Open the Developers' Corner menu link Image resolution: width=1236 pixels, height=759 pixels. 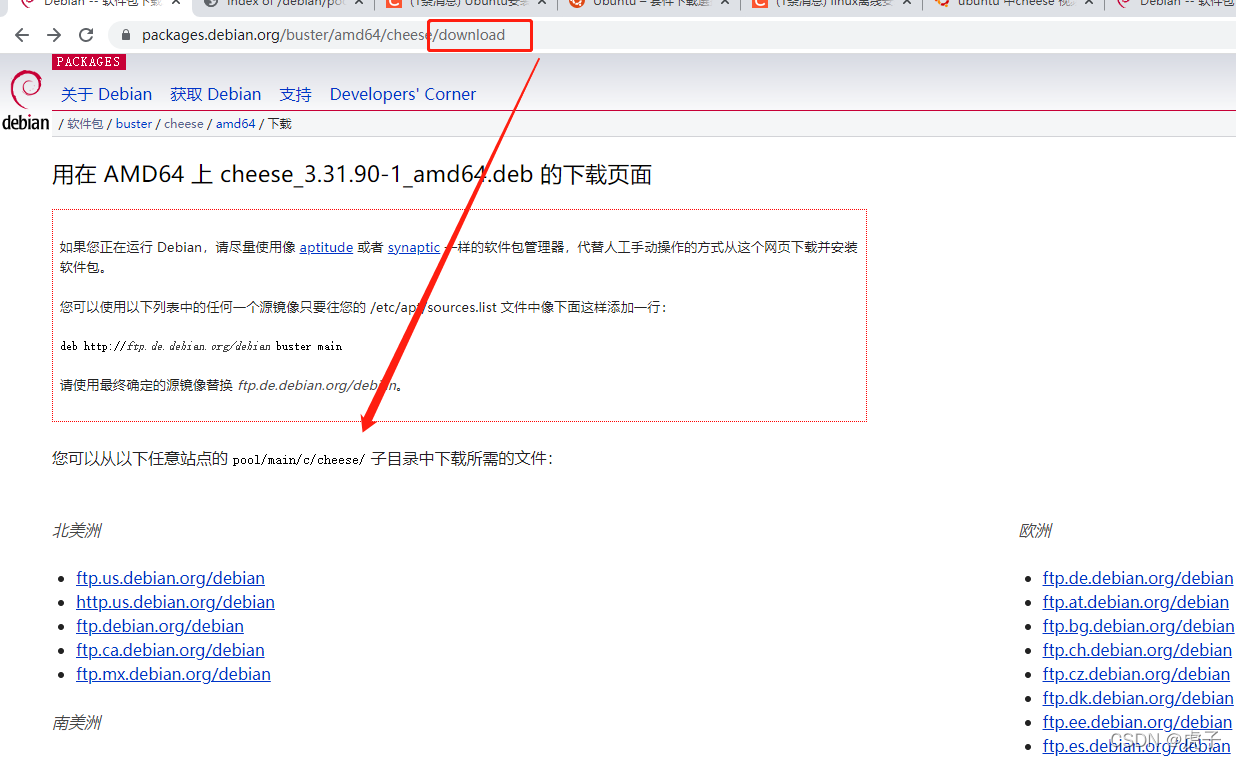point(403,94)
